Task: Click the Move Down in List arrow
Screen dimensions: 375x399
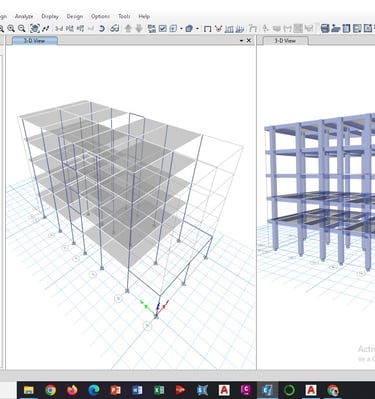Action: click(139, 29)
